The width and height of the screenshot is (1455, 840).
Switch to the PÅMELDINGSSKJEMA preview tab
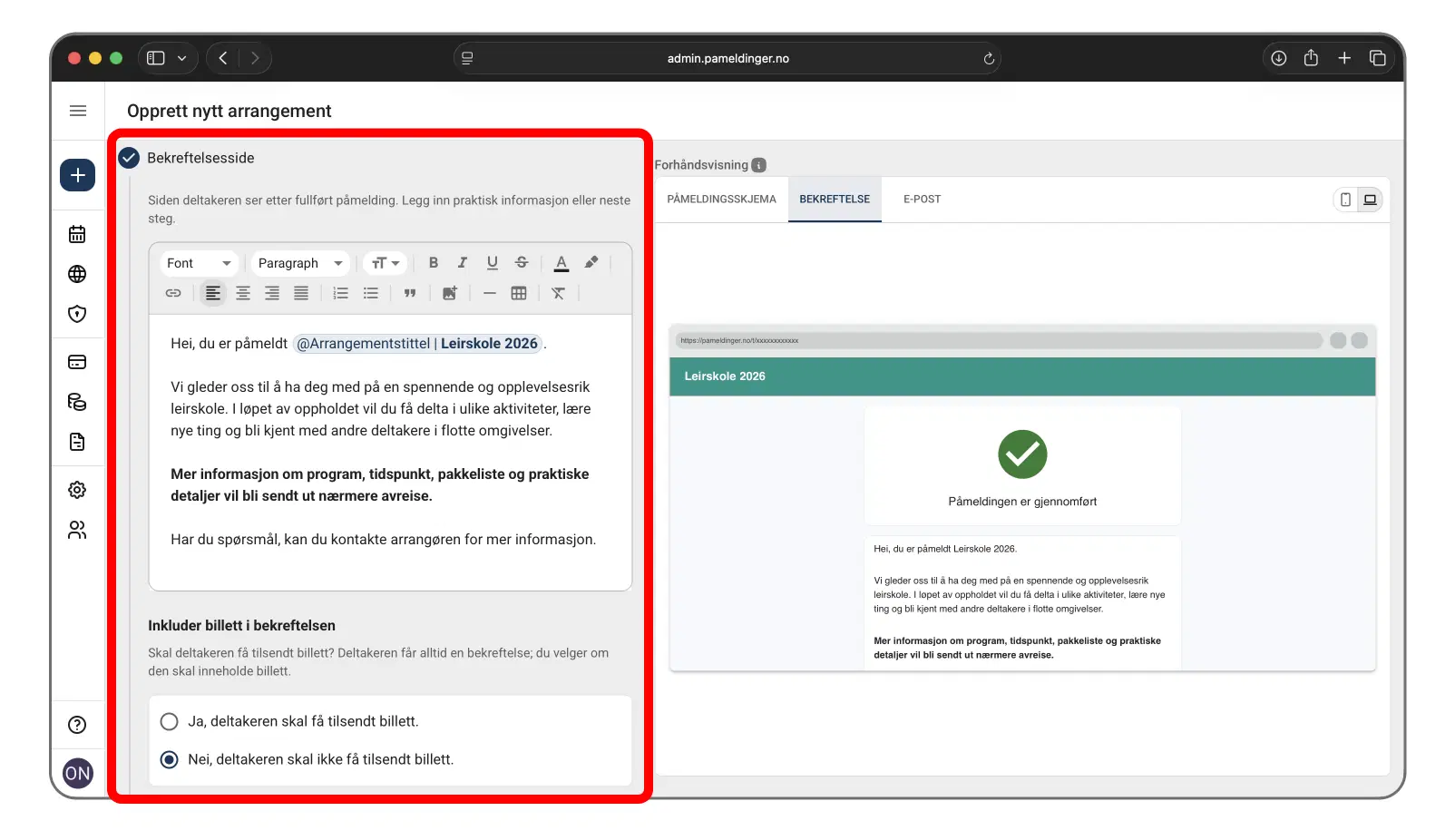pos(721,200)
